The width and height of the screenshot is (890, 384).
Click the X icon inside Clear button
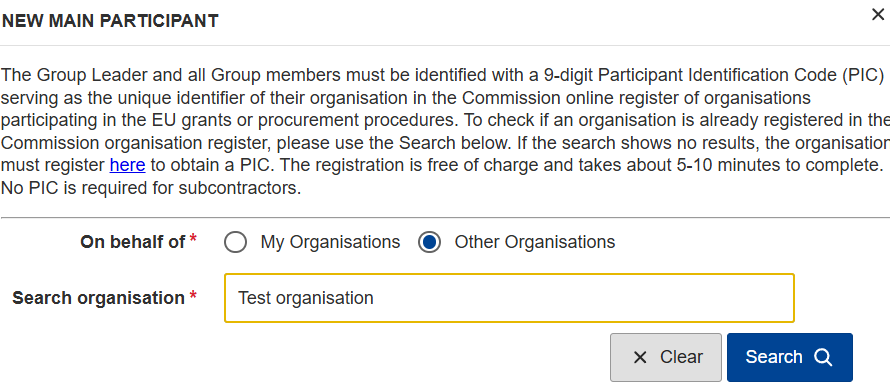(640, 357)
